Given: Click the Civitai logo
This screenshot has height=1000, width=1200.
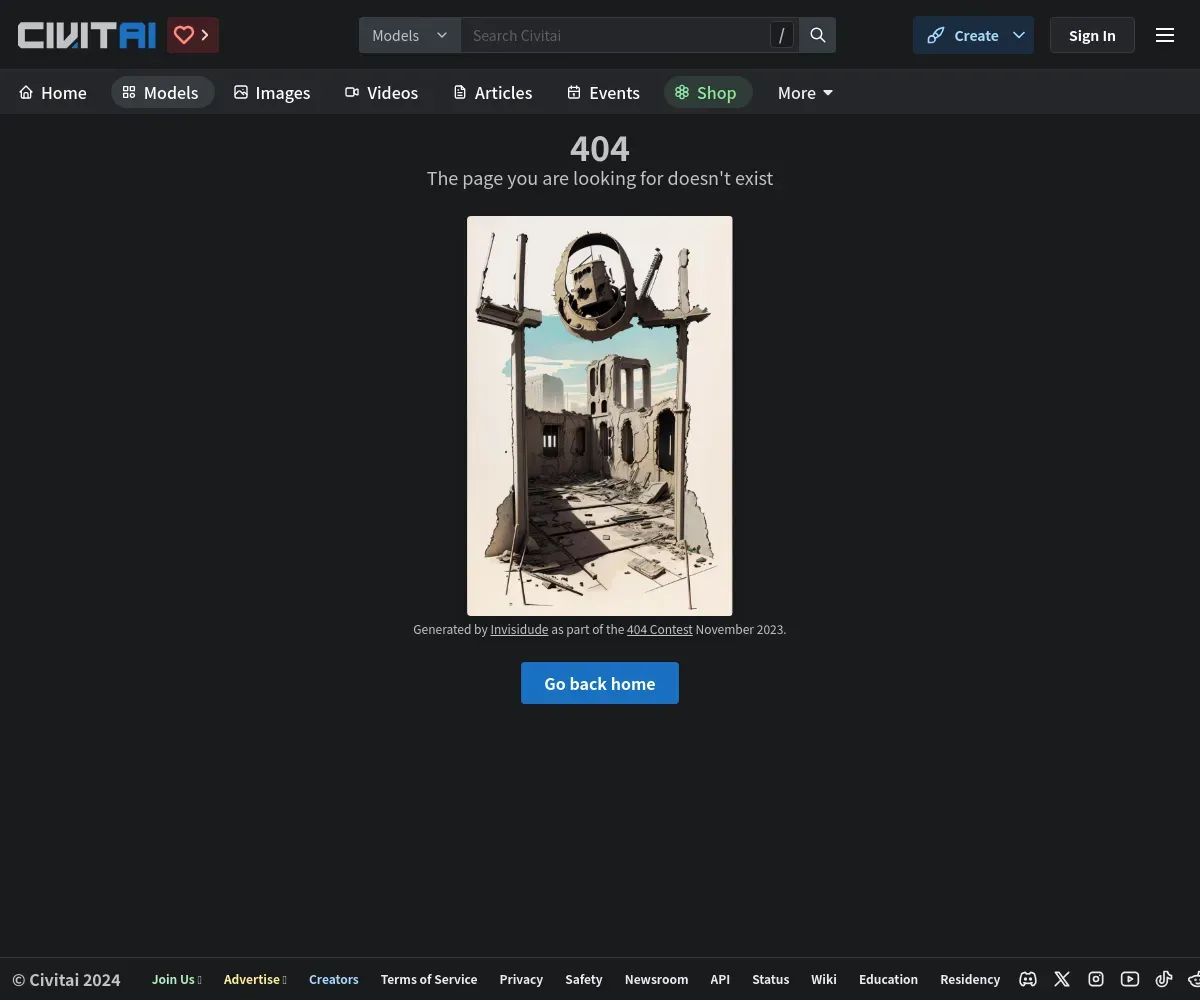Looking at the screenshot, I should (x=87, y=35).
